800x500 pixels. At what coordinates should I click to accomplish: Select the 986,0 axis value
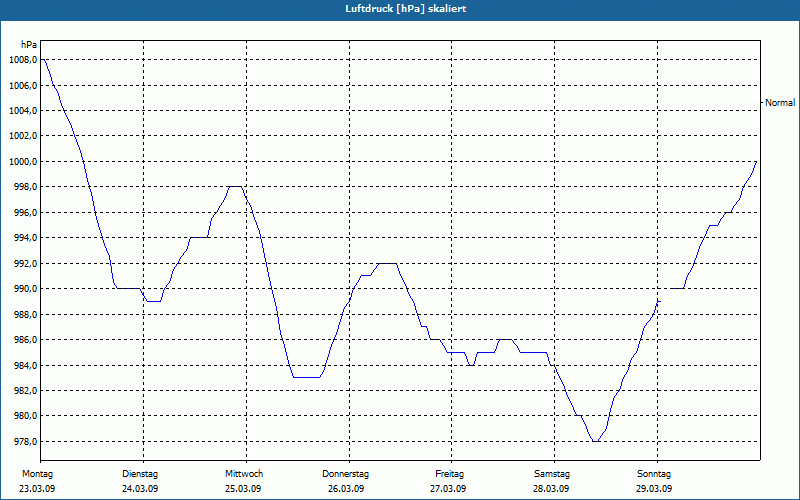point(25,339)
